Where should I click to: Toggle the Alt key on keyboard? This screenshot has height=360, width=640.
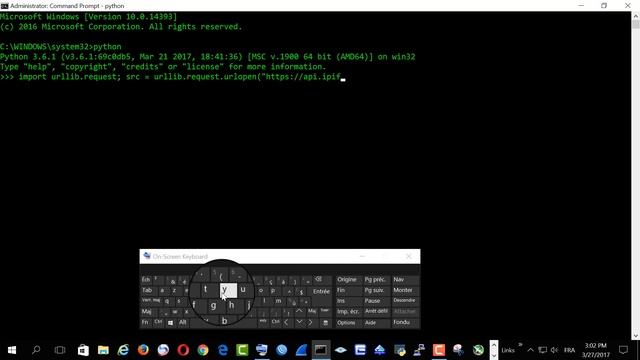(182, 322)
